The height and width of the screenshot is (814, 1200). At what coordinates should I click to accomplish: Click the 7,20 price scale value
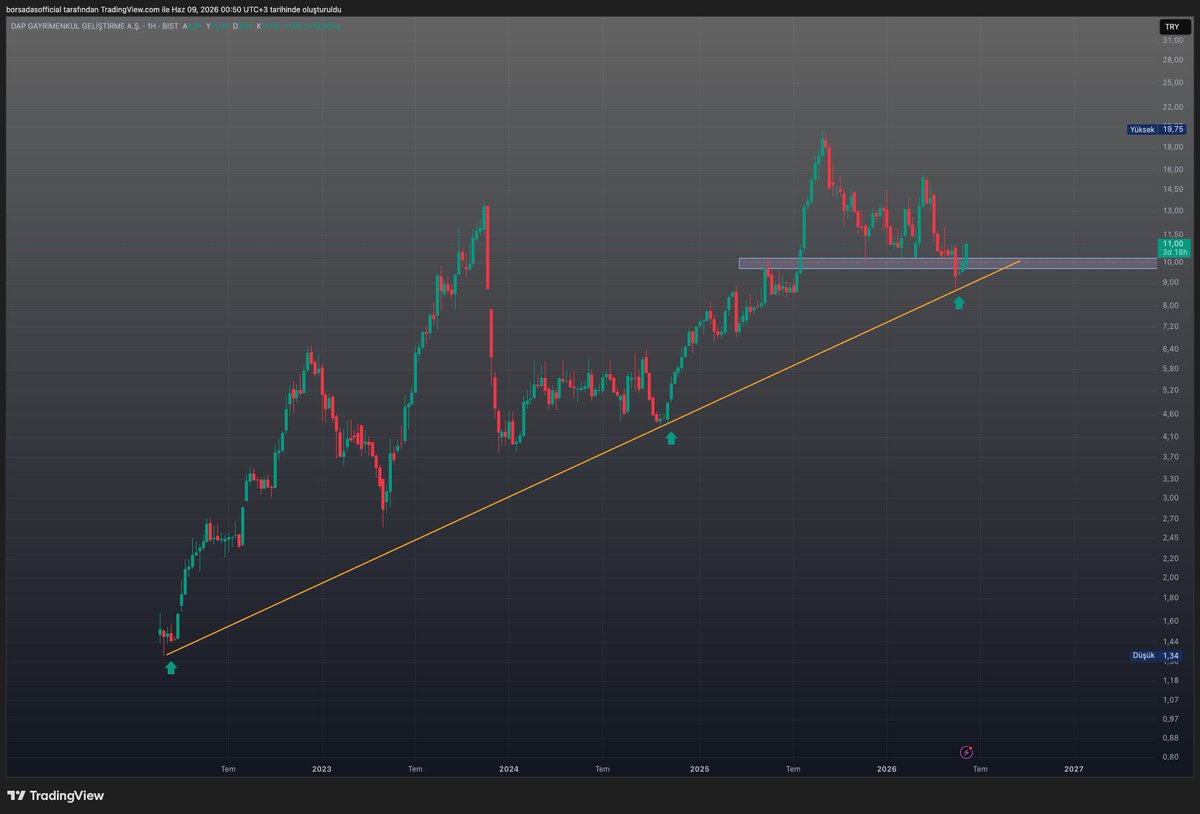tap(1173, 326)
